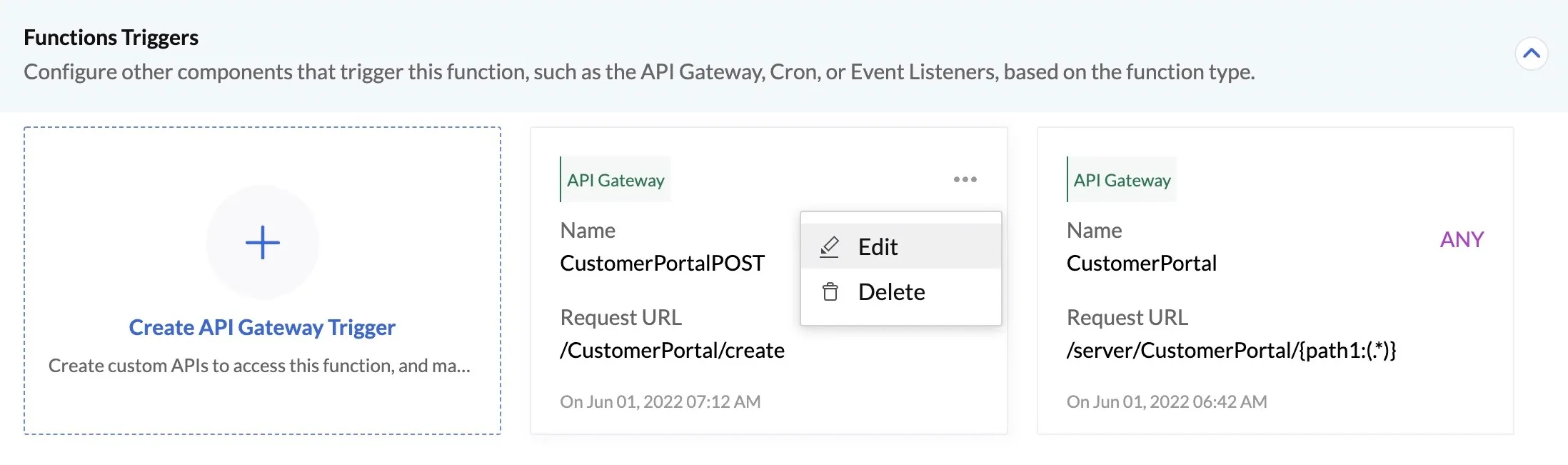This screenshot has height=465, width=1568.
Task: Click the ANY method label
Action: pyautogui.click(x=1462, y=239)
